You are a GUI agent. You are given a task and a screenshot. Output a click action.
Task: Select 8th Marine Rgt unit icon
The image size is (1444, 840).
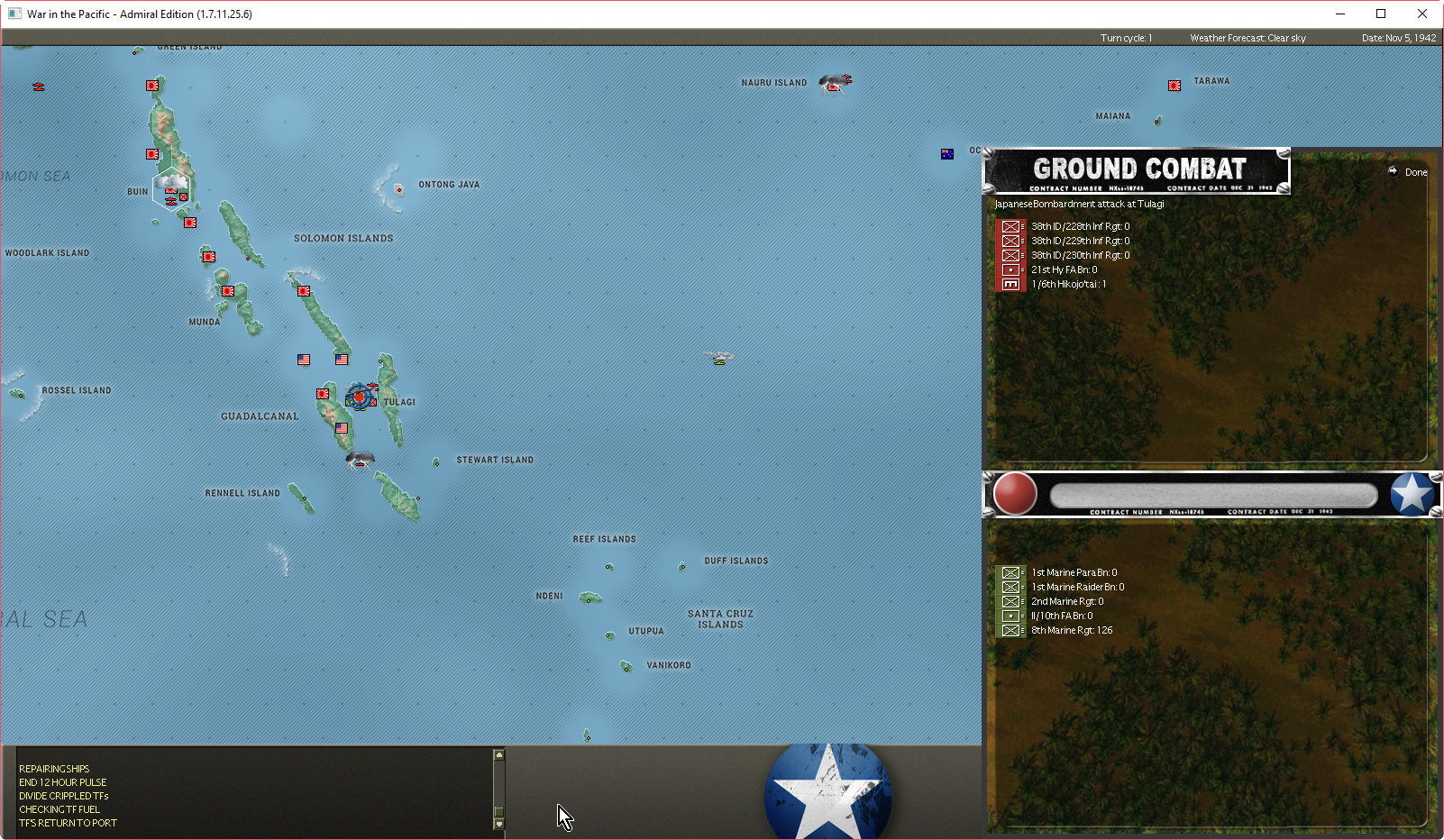pyautogui.click(x=1011, y=630)
